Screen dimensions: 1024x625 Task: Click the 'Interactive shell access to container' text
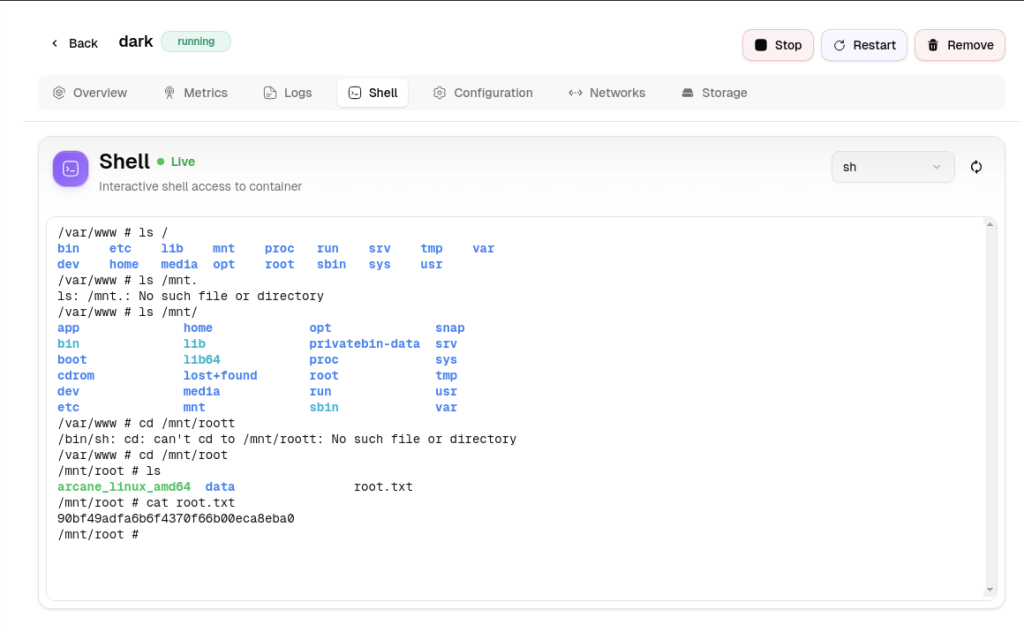200,187
